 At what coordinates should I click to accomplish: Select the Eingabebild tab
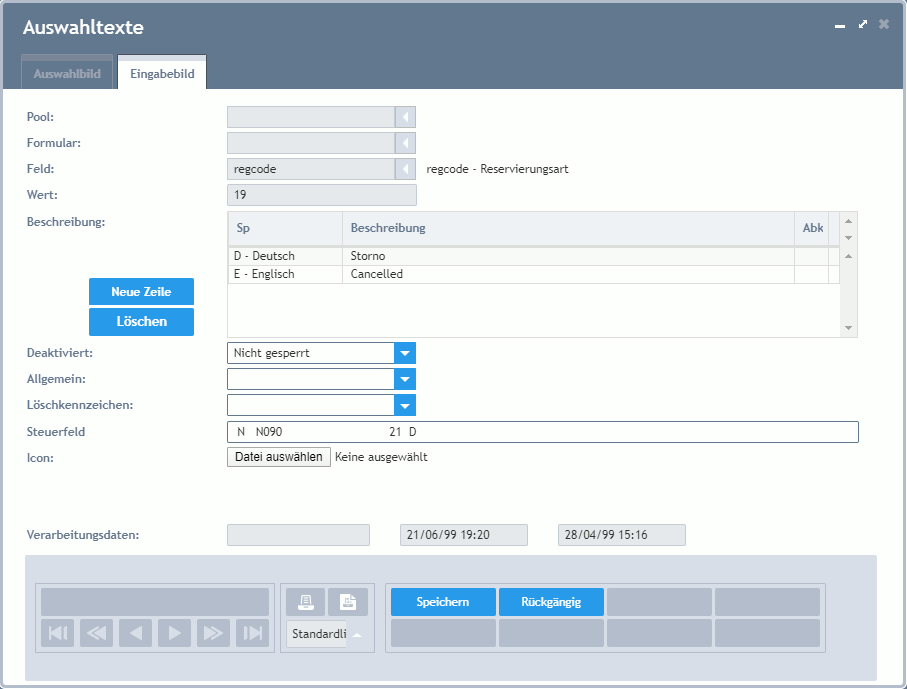click(162, 74)
